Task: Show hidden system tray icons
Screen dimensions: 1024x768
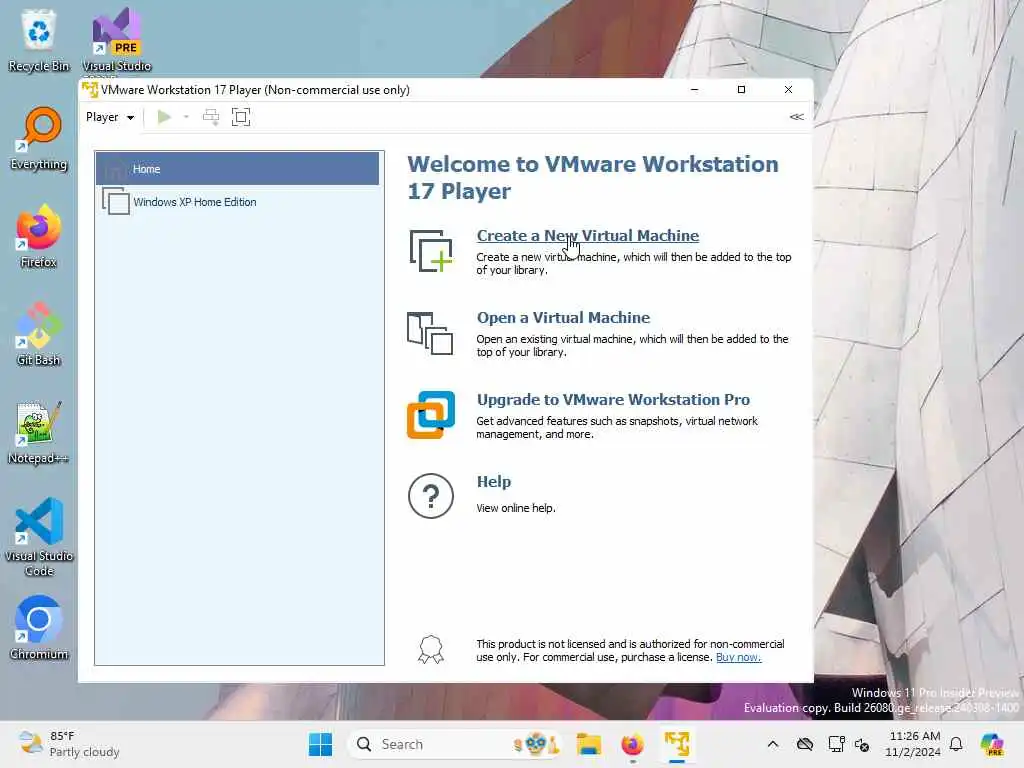Action: click(x=773, y=744)
